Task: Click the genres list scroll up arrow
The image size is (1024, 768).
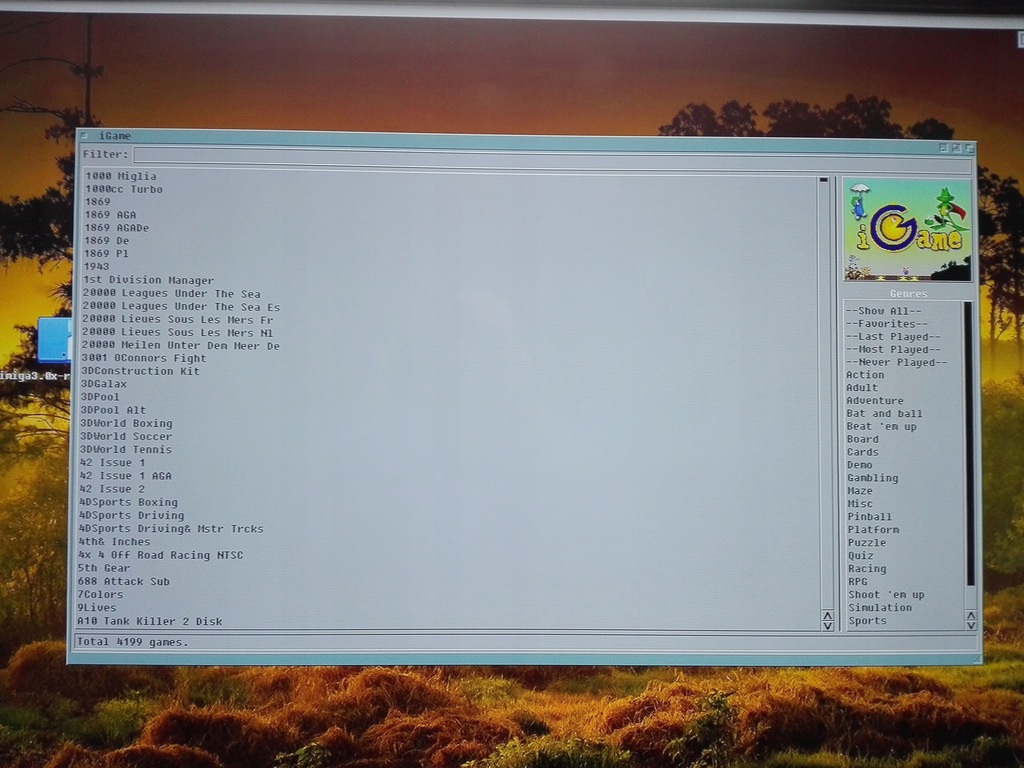Action: [x=971, y=616]
